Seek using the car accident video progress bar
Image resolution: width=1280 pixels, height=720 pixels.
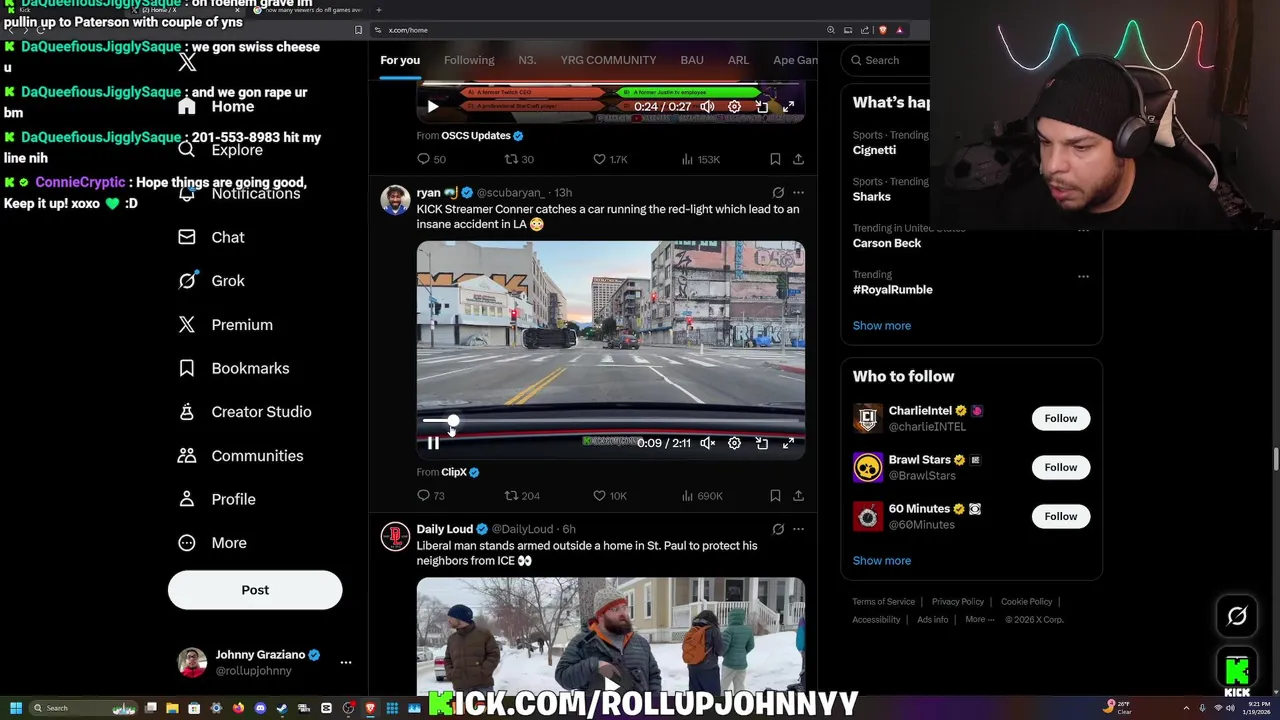[x=610, y=422]
